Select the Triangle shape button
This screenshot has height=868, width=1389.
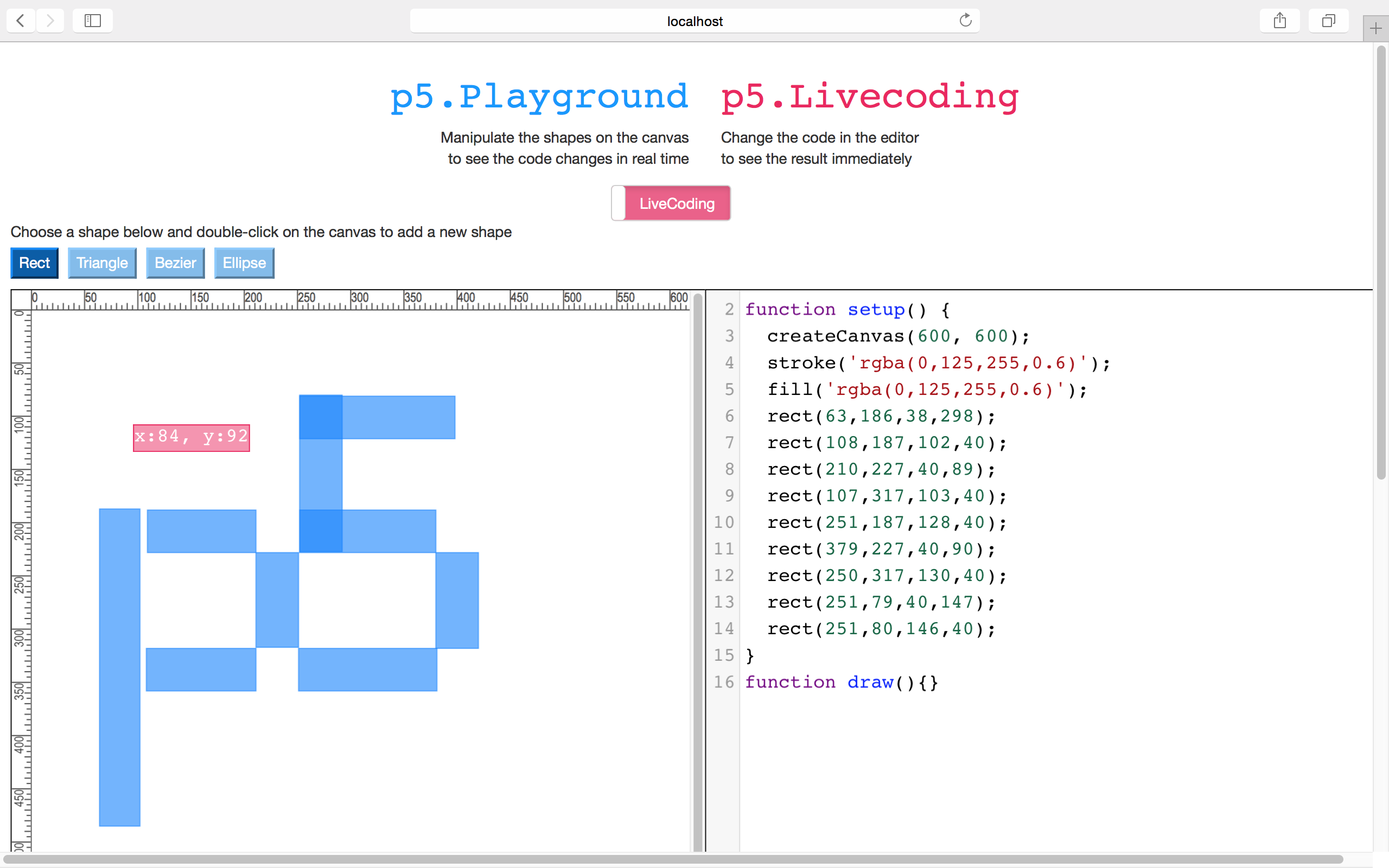tap(102, 263)
